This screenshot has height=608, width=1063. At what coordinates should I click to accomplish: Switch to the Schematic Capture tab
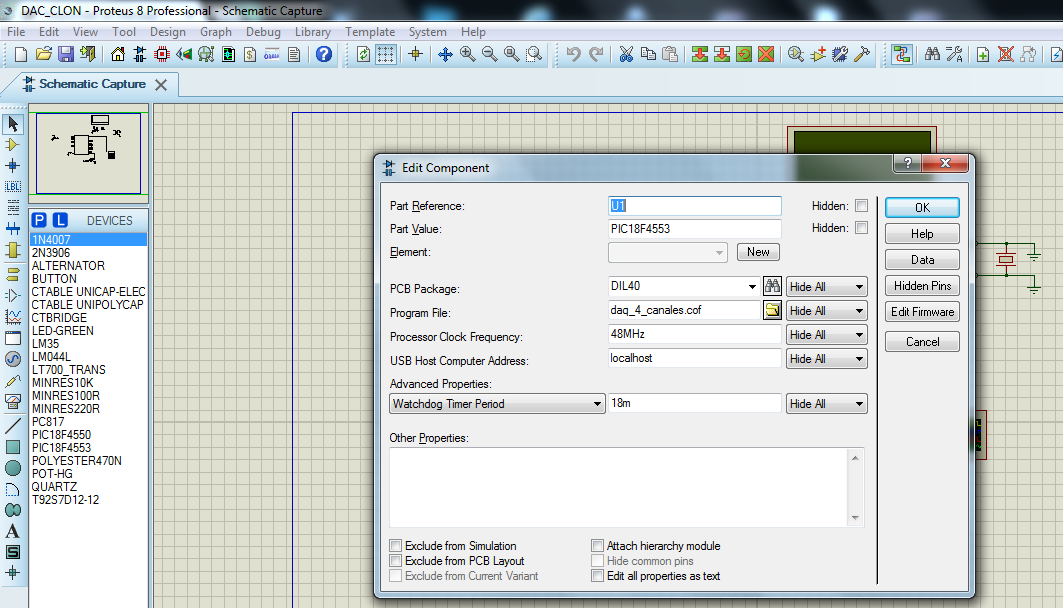pyautogui.click(x=92, y=84)
